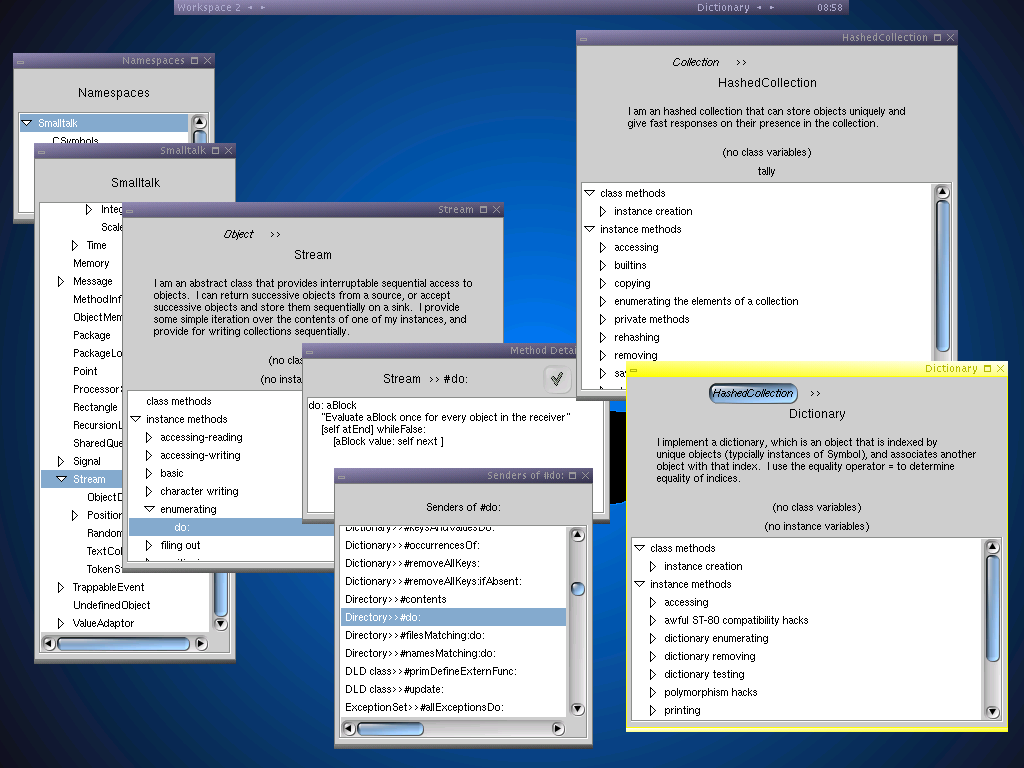This screenshot has width=1024, height=768.
Task: Select ExceptionSet>>#allExceptionsDo: in senders list
Action: (x=424, y=707)
